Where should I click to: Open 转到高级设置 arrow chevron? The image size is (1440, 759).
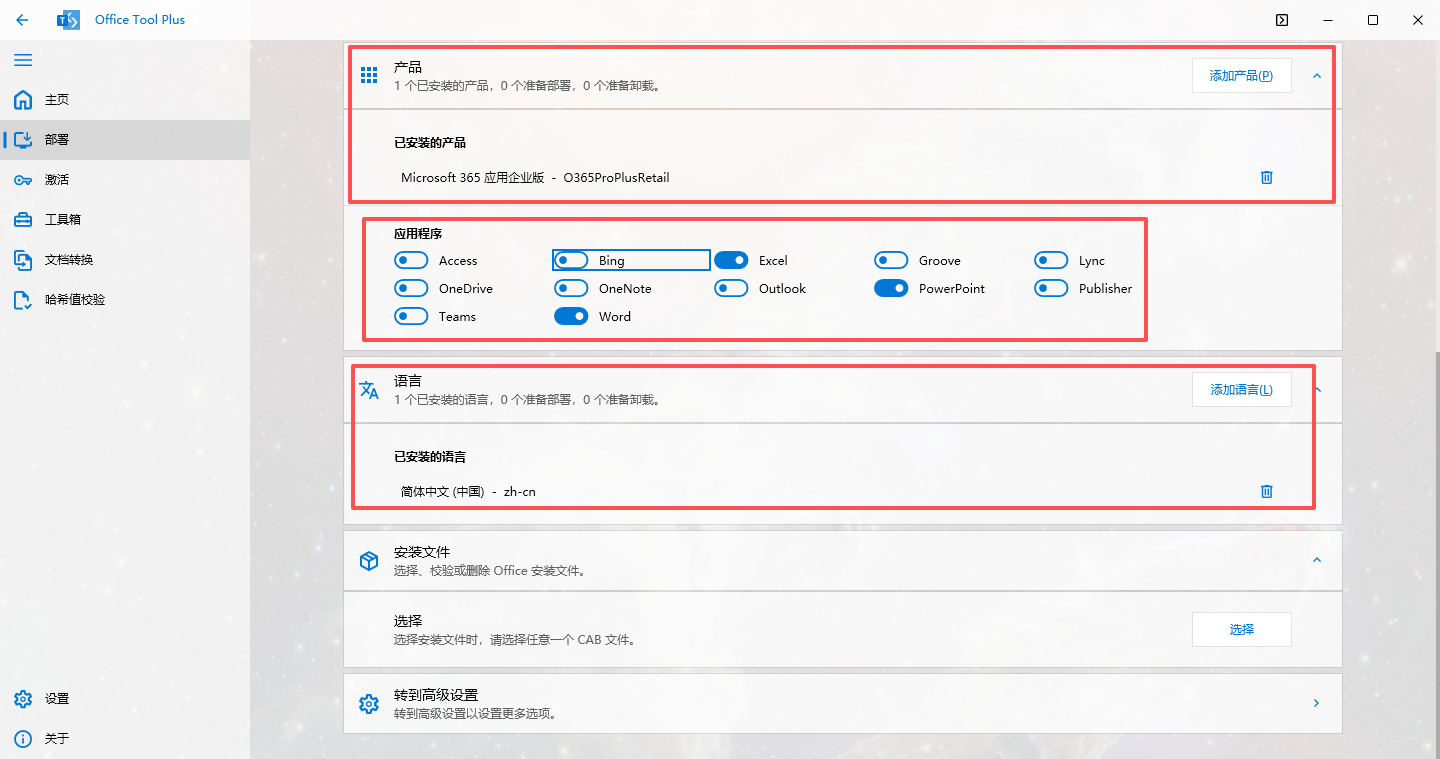pyautogui.click(x=1317, y=703)
